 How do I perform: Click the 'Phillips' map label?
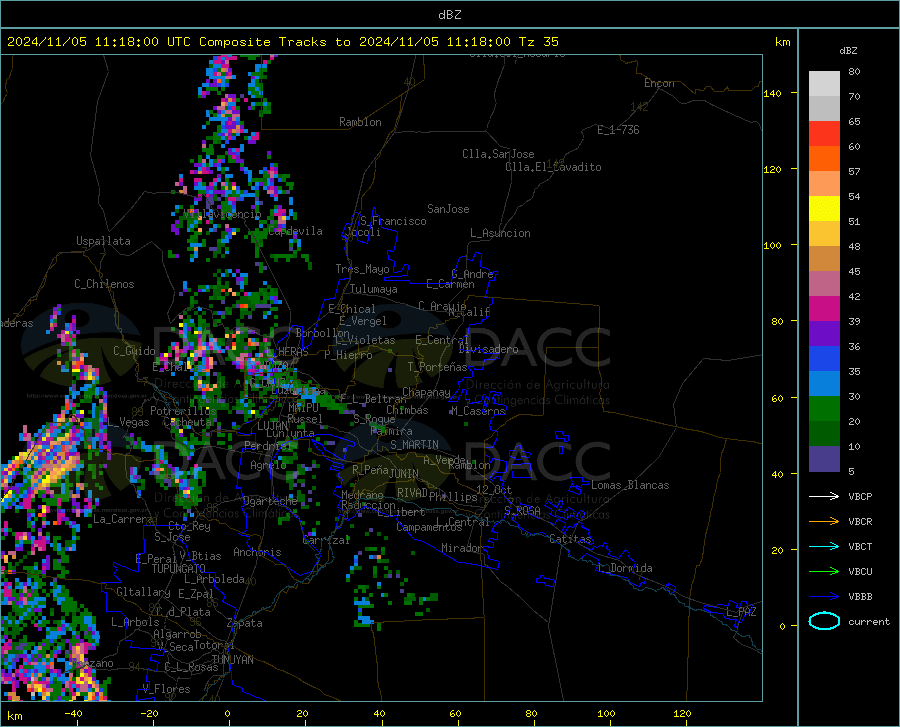click(x=453, y=497)
